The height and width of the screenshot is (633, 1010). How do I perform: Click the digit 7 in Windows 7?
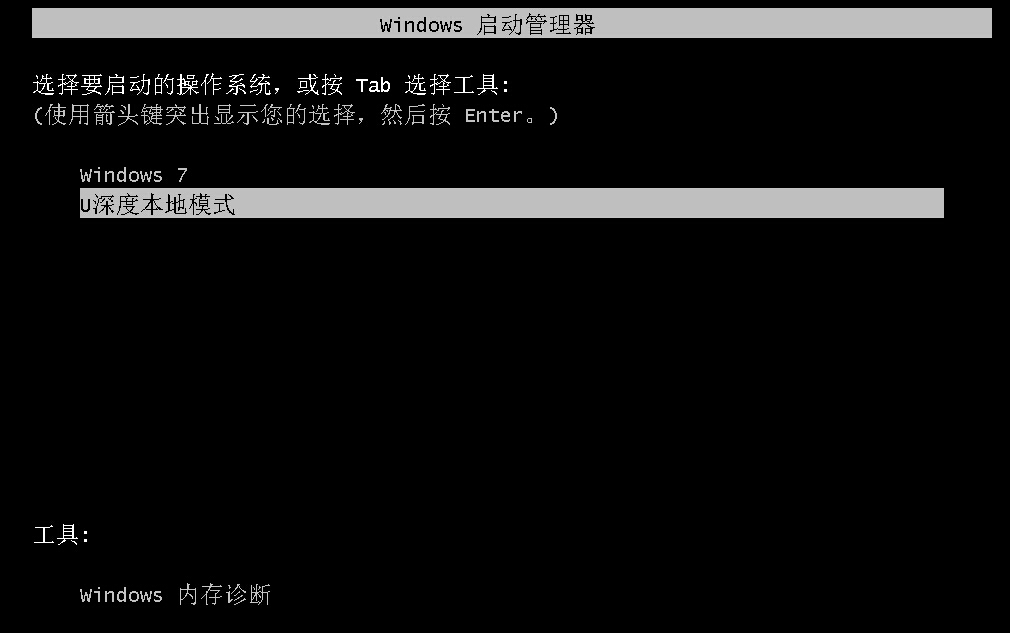click(x=182, y=175)
